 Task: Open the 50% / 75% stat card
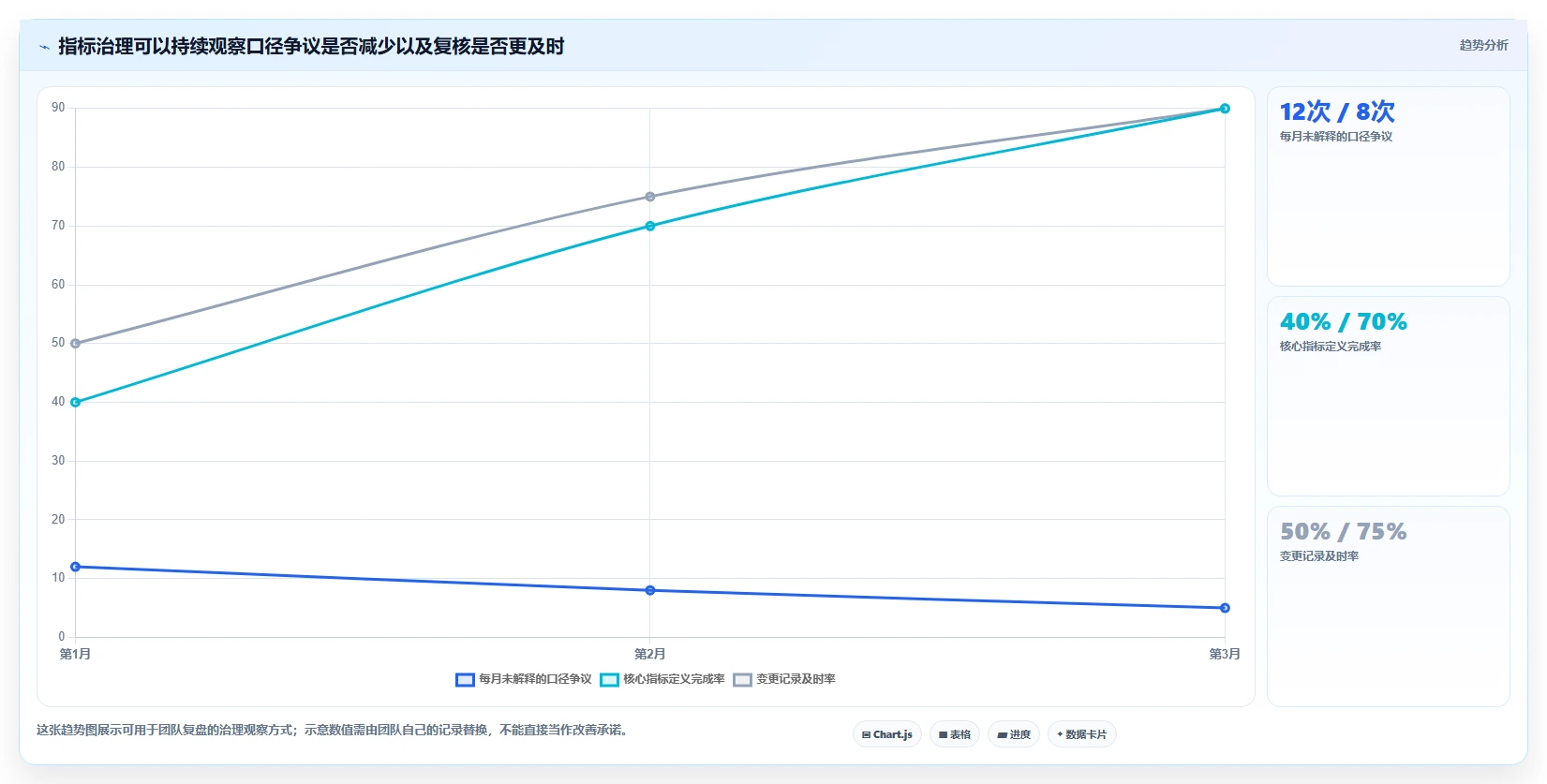[x=1388, y=606]
